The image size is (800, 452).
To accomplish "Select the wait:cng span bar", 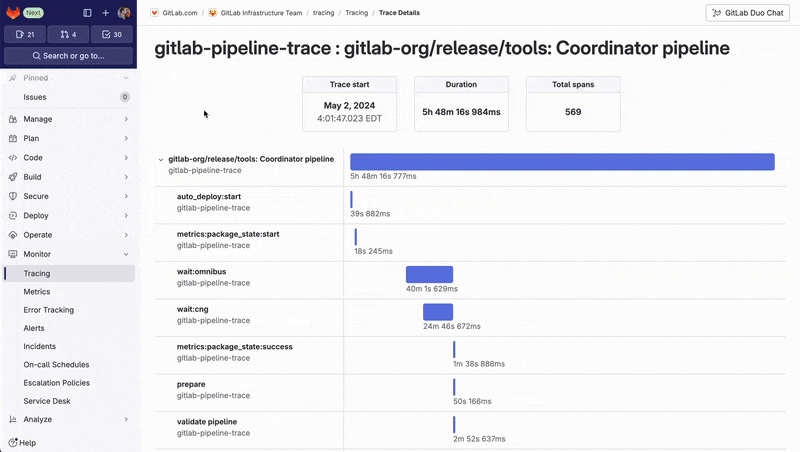I will [x=438, y=312].
